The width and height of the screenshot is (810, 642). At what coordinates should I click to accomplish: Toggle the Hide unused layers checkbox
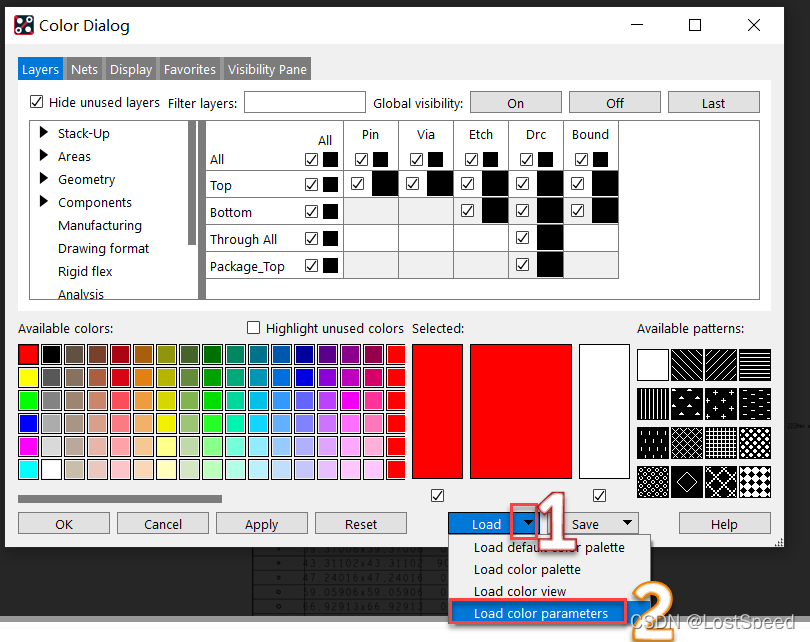(37, 102)
